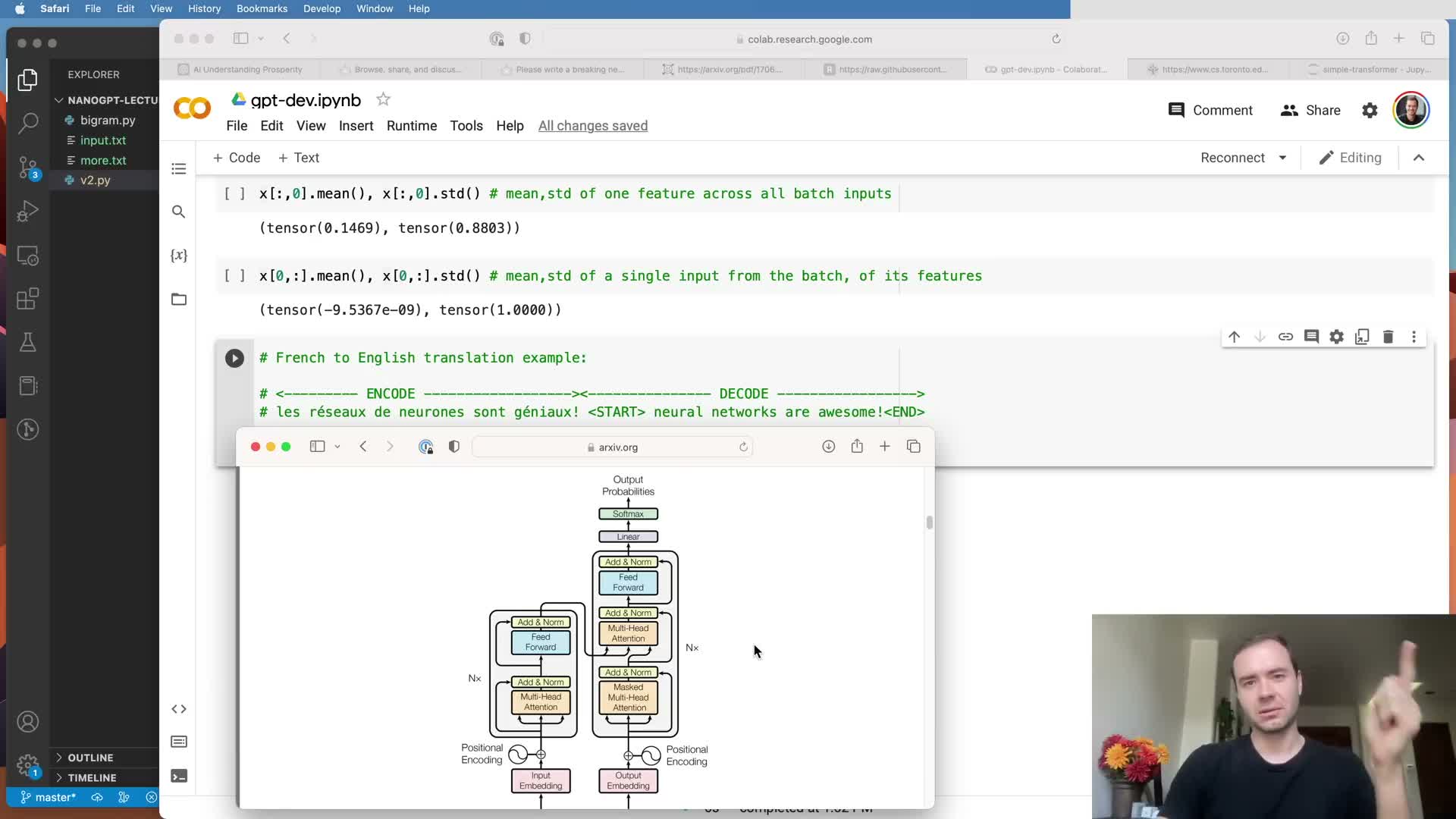Delete the selected cell with trash icon
The width and height of the screenshot is (1456, 819).
[1388, 337]
